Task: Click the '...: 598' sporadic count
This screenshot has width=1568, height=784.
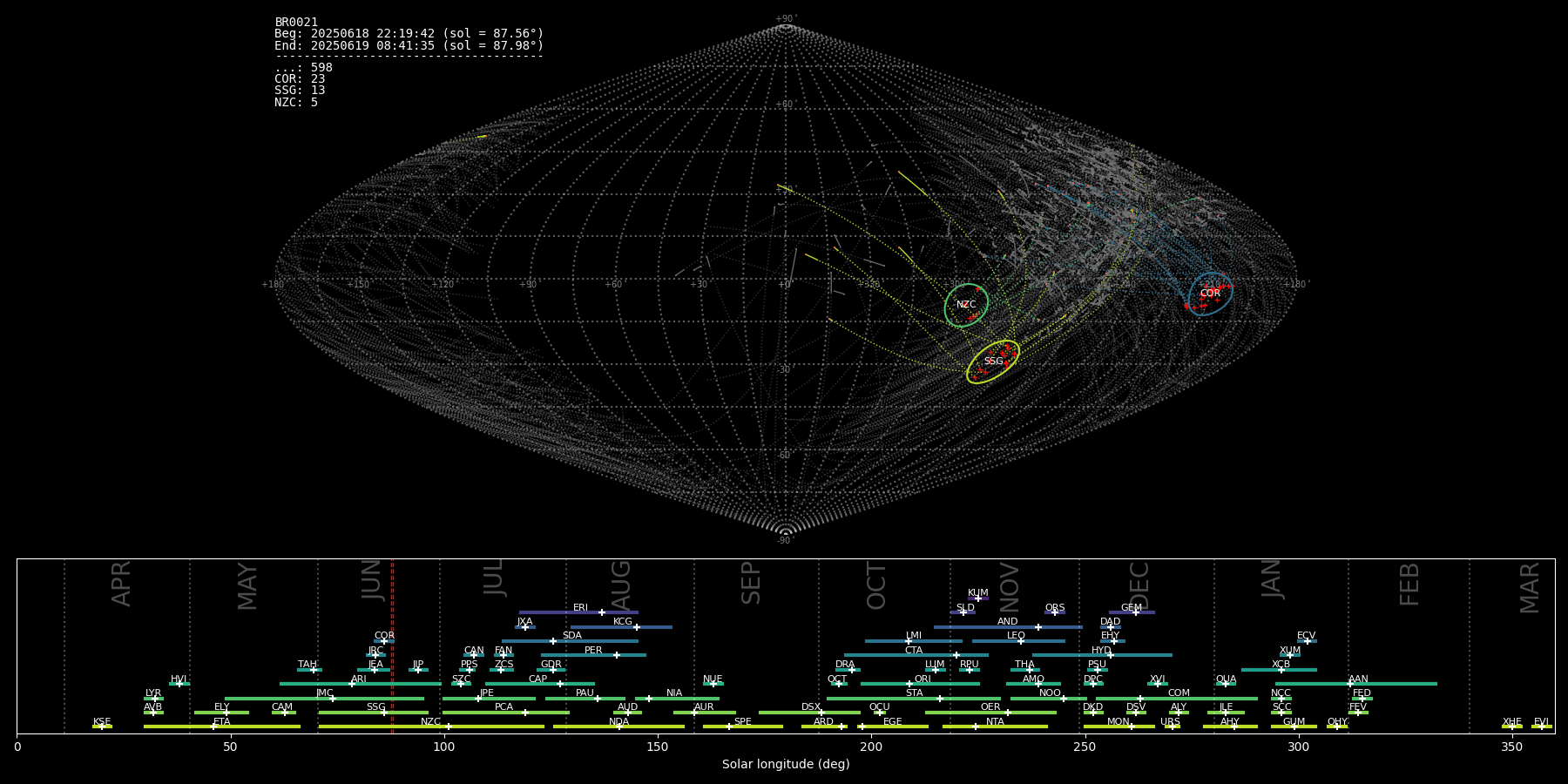Action: pyautogui.click(x=303, y=67)
